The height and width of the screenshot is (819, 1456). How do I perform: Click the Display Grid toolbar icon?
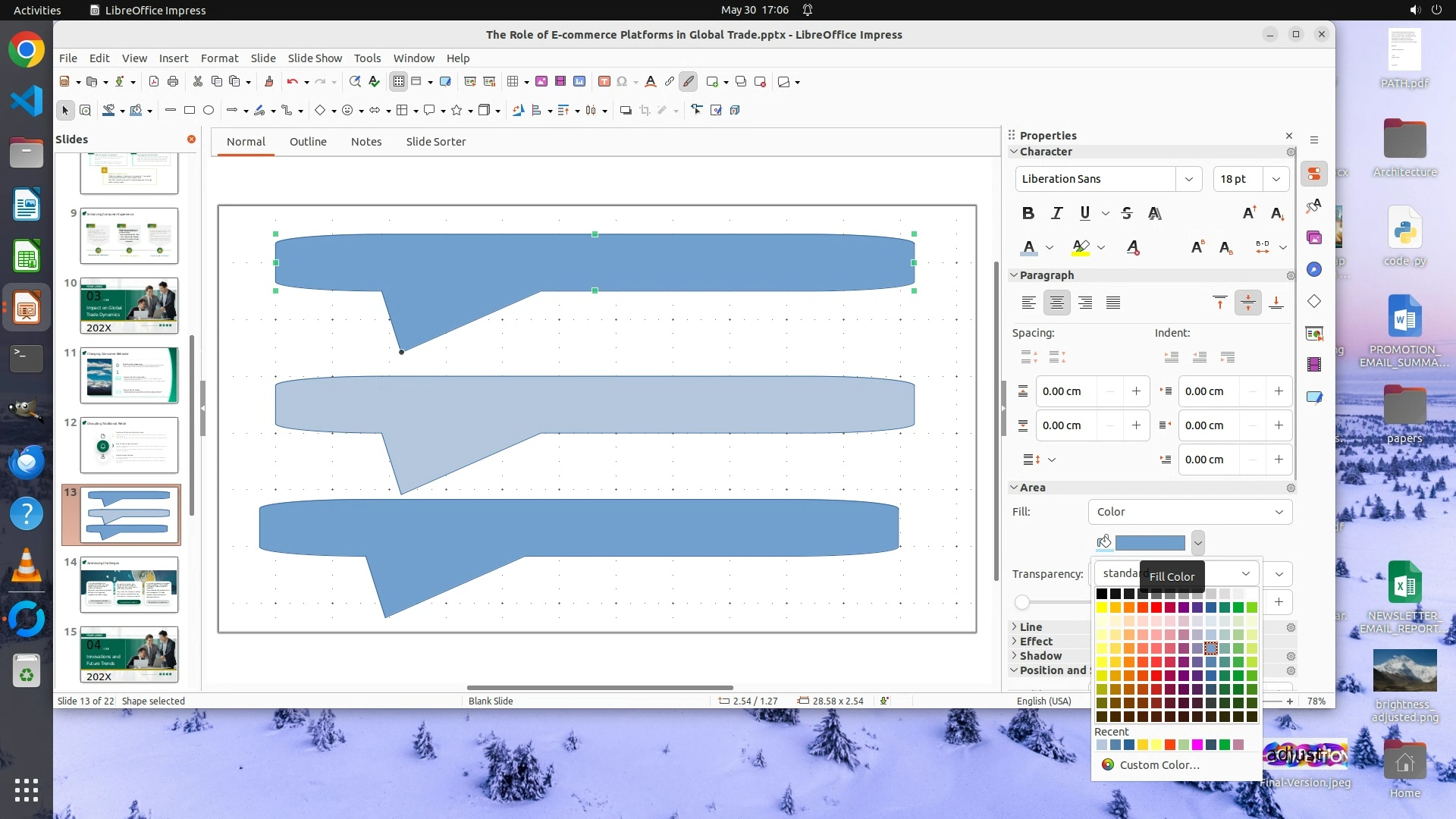399,81
